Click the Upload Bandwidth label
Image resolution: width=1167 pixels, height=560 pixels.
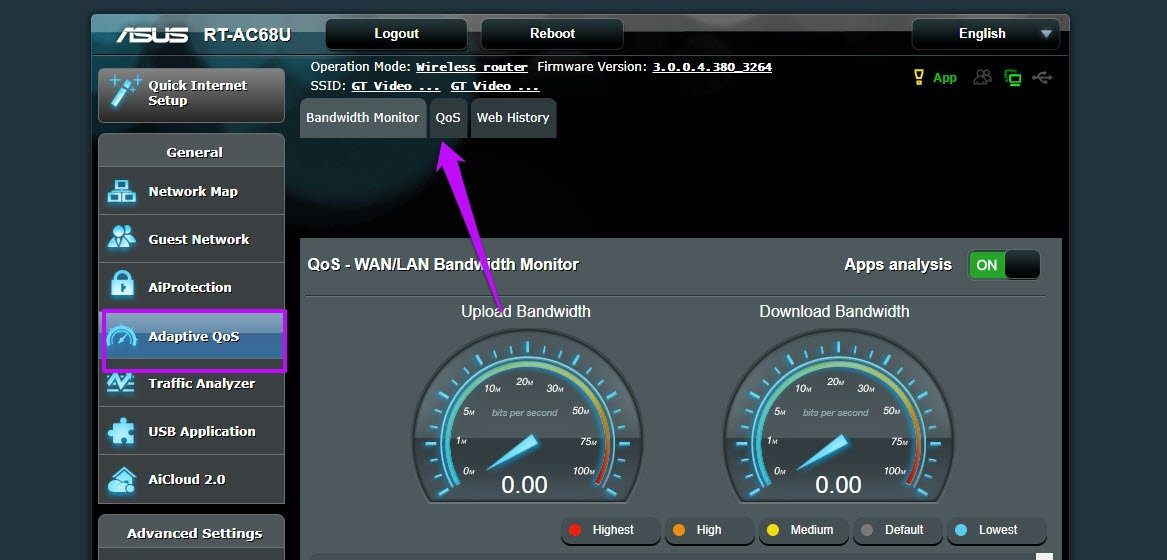click(525, 311)
